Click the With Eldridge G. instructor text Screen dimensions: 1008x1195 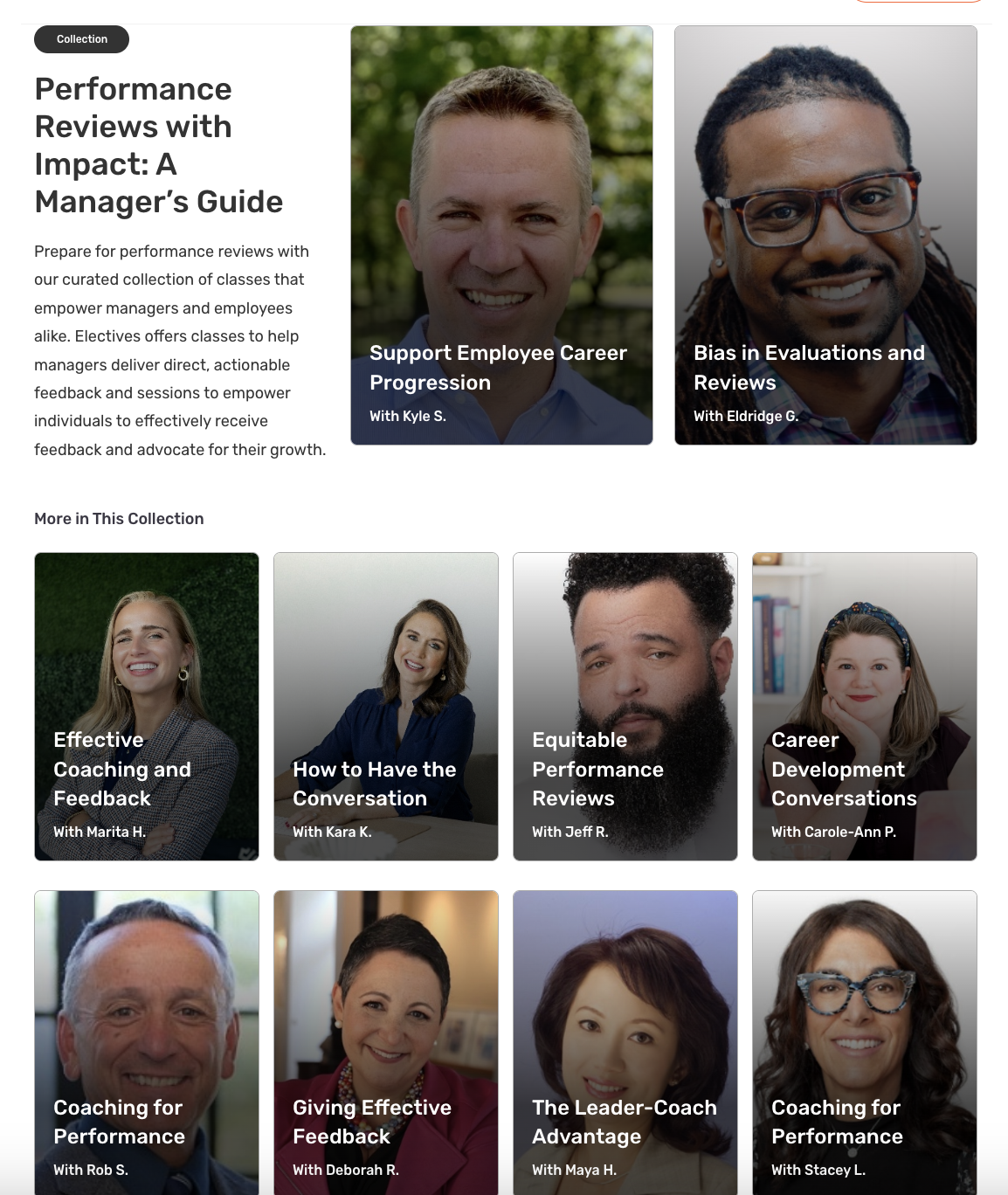click(x=746, y=416)
